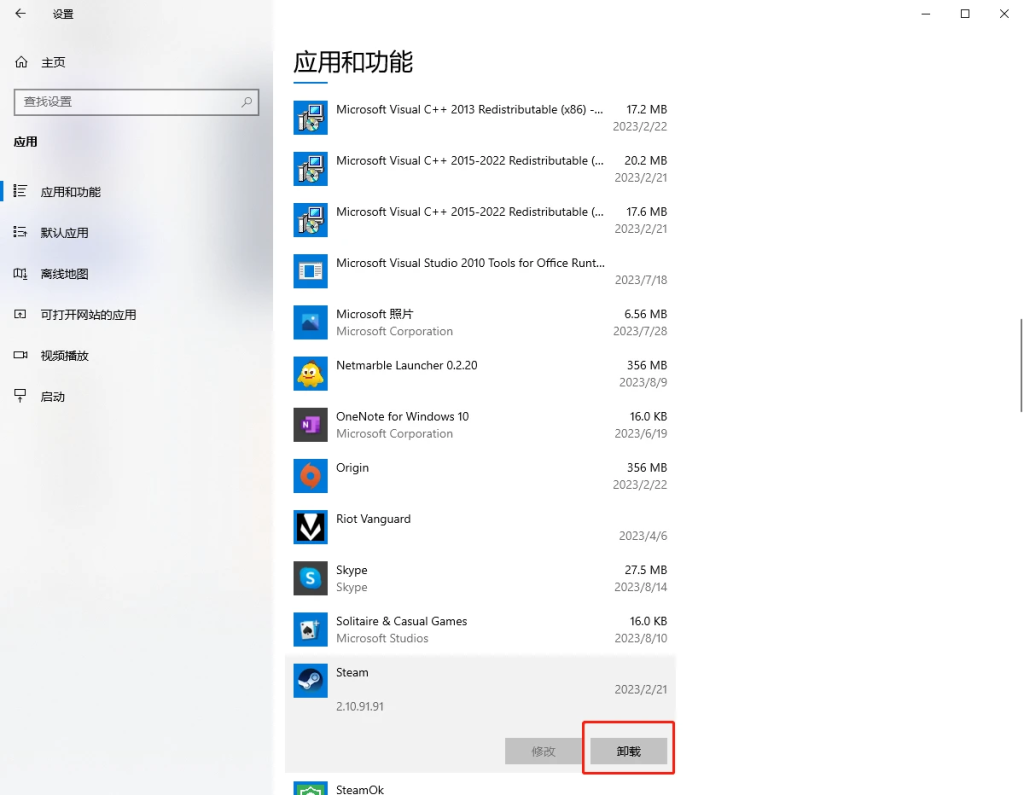
Task: Select the Netmarble Launcher 0.2.20 entry
Action: 480,374
